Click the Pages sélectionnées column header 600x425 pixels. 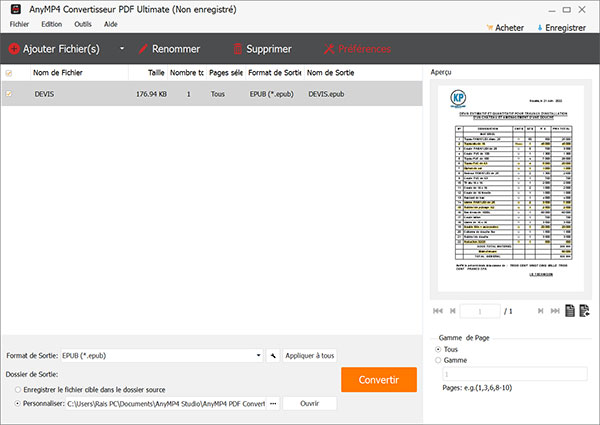(x=226, y=73)
